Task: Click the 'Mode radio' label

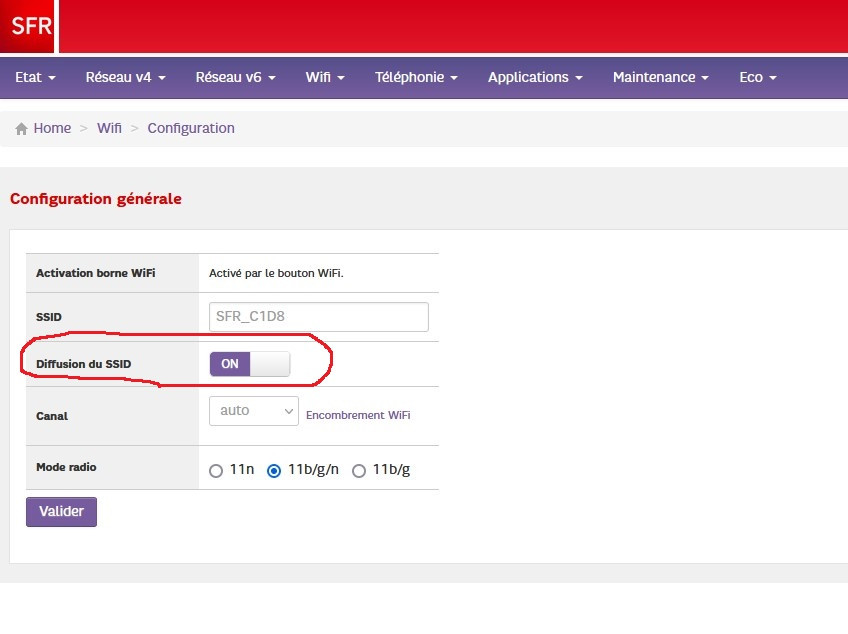Action: pyautogui.click(x=66, y=467)
